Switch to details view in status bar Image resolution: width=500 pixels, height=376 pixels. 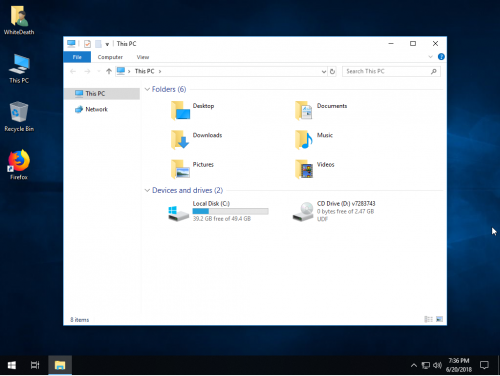point(428,319)
